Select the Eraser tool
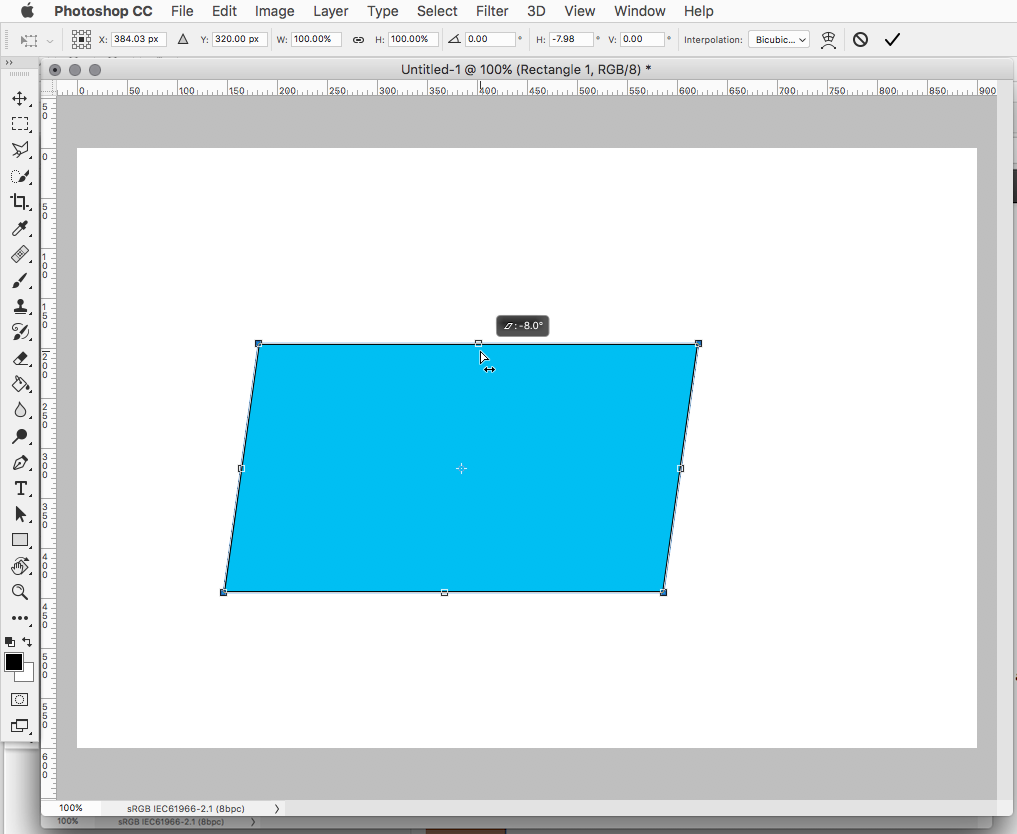Image resolution: width=1017 pixels, height=834 pixels. point(19,358)
